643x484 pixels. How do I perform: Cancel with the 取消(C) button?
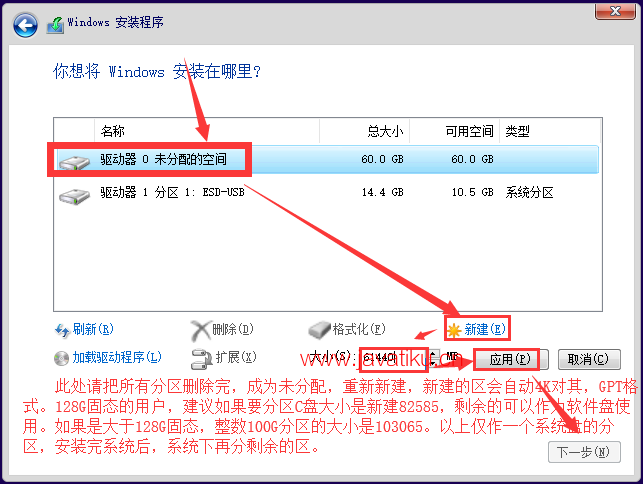(589, 360)
